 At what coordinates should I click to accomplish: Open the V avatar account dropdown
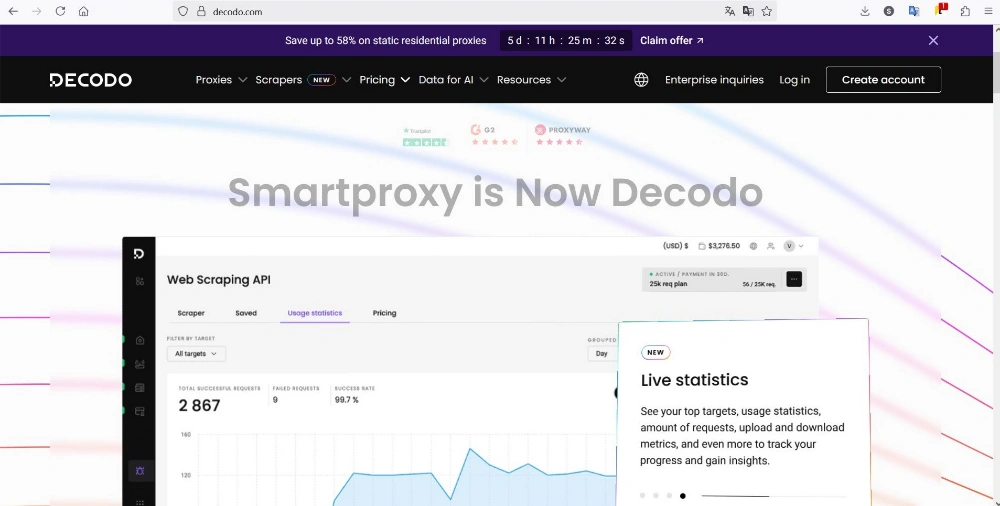tap(793, 246)
